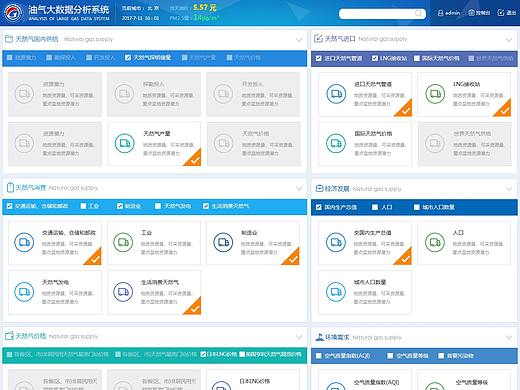Screen dimensions: 520x390
Task: Click the truck icon on 生活消费天然气 card
Action: [x=123, y=292]
